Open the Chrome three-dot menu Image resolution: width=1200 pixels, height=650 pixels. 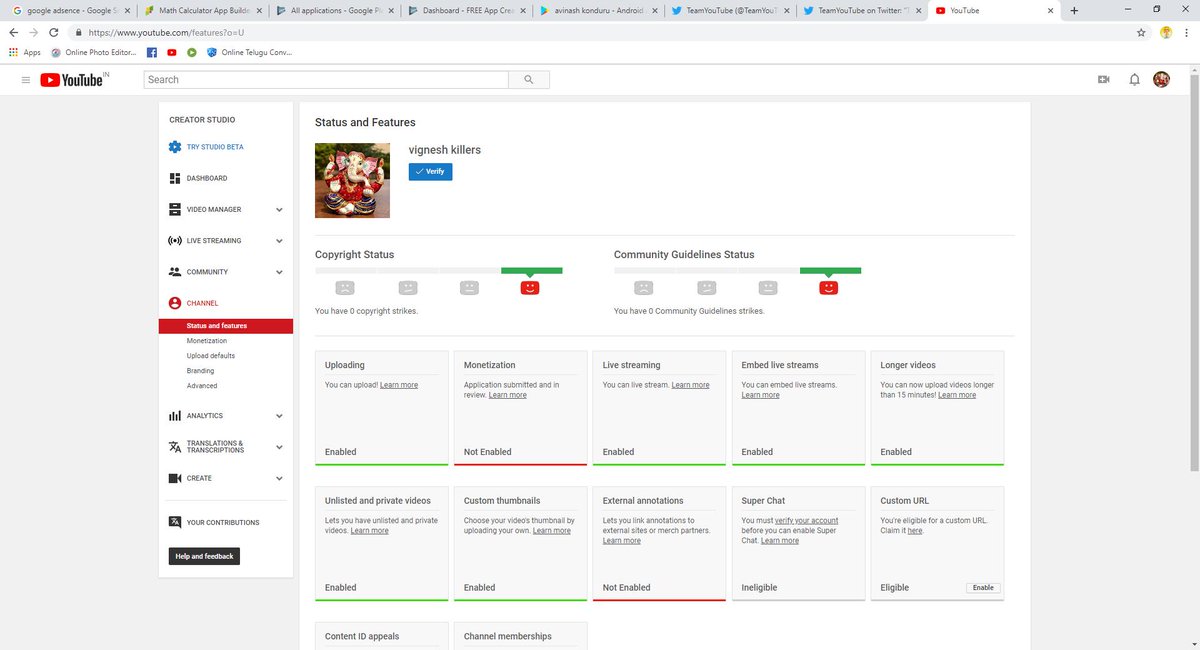pyautogui.click(x=1188, y=32)
